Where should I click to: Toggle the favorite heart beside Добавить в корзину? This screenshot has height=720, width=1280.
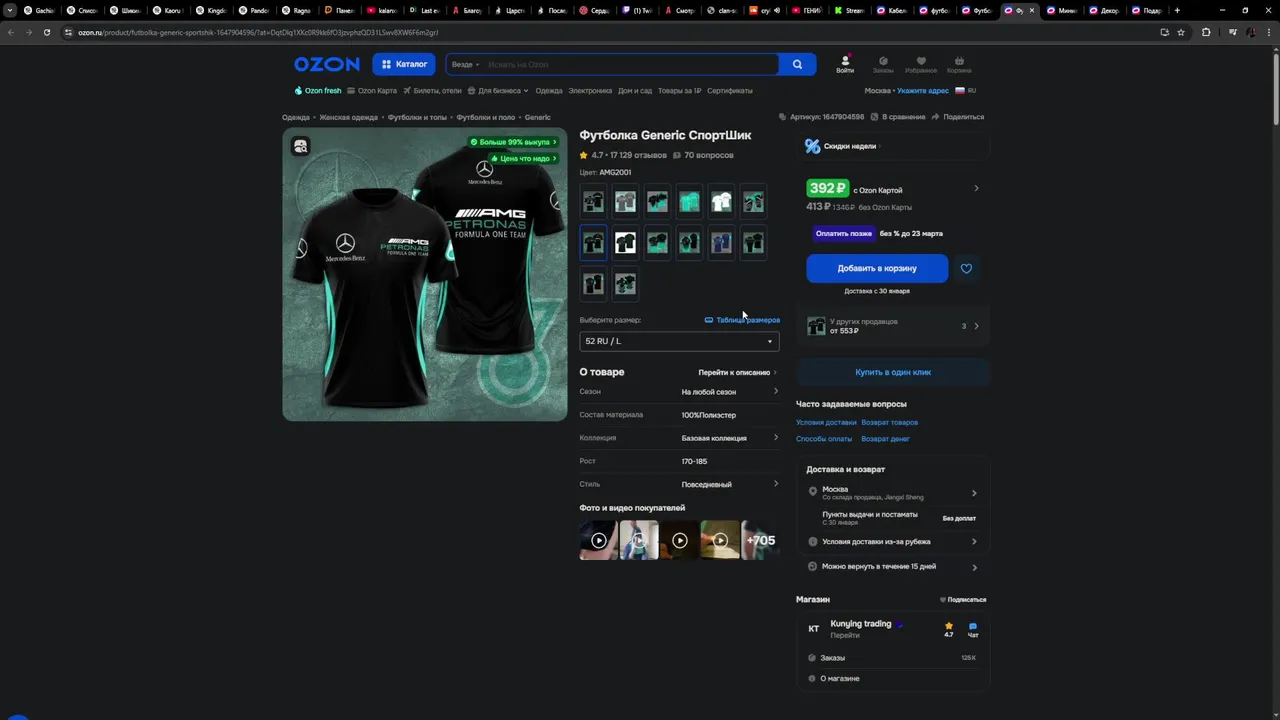coord(966,268)
